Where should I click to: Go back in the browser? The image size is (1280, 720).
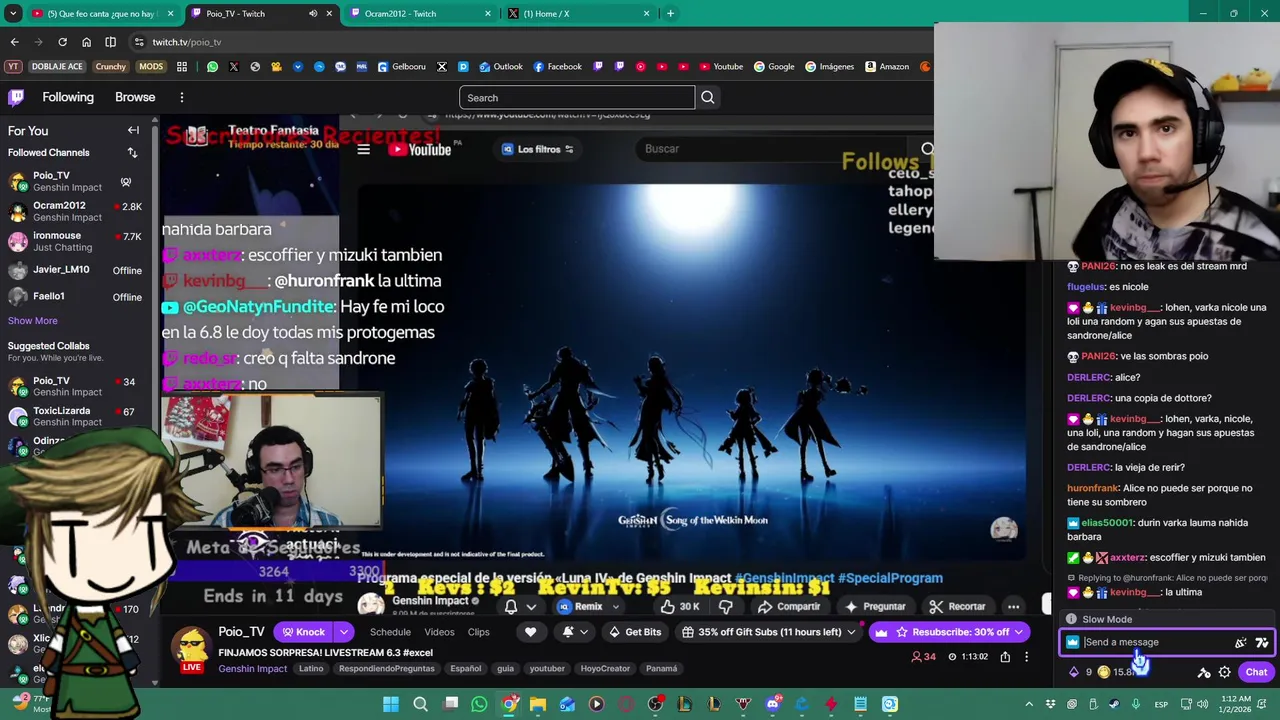click(x=14, y=42)
